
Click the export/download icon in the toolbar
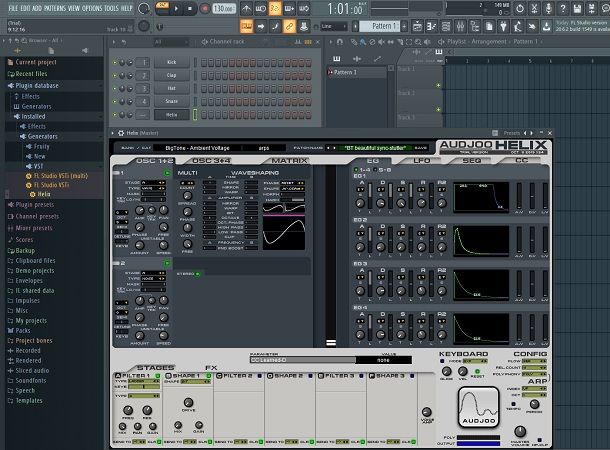pos(547,26)
